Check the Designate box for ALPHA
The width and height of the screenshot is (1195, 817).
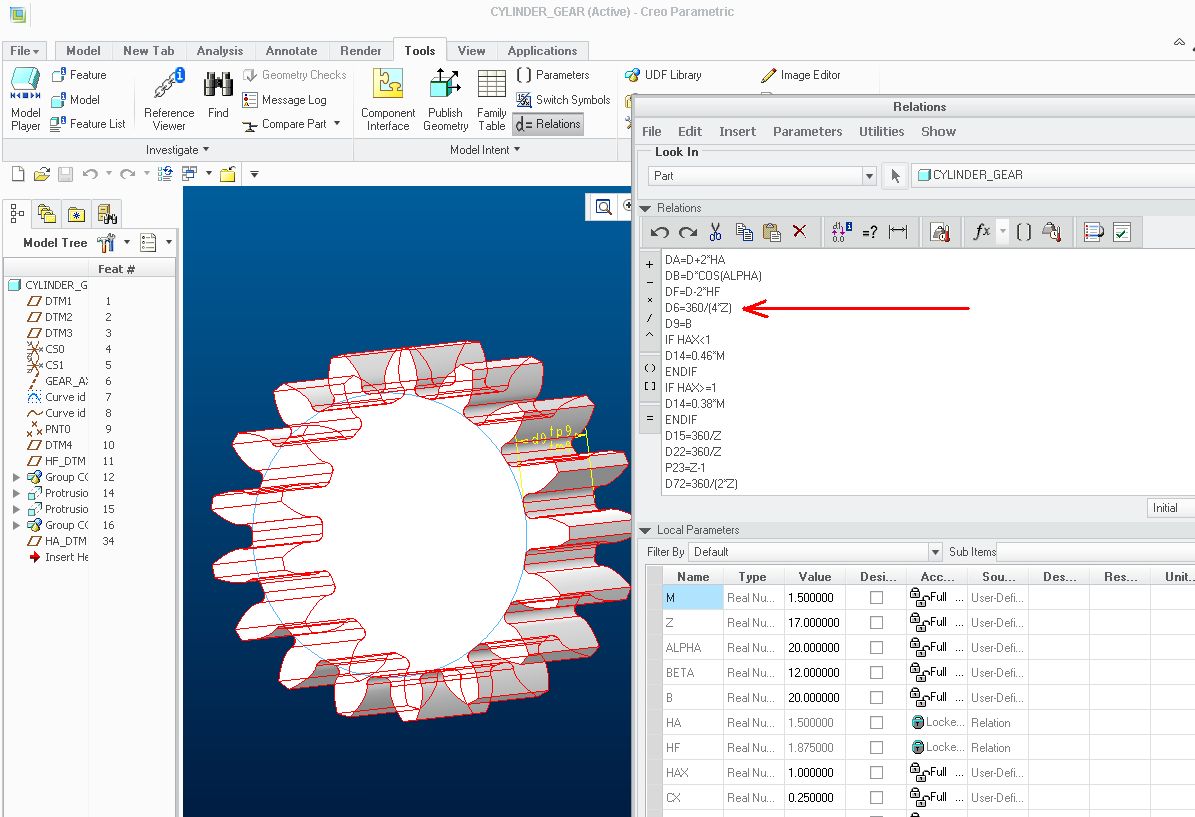pos(876,648)
